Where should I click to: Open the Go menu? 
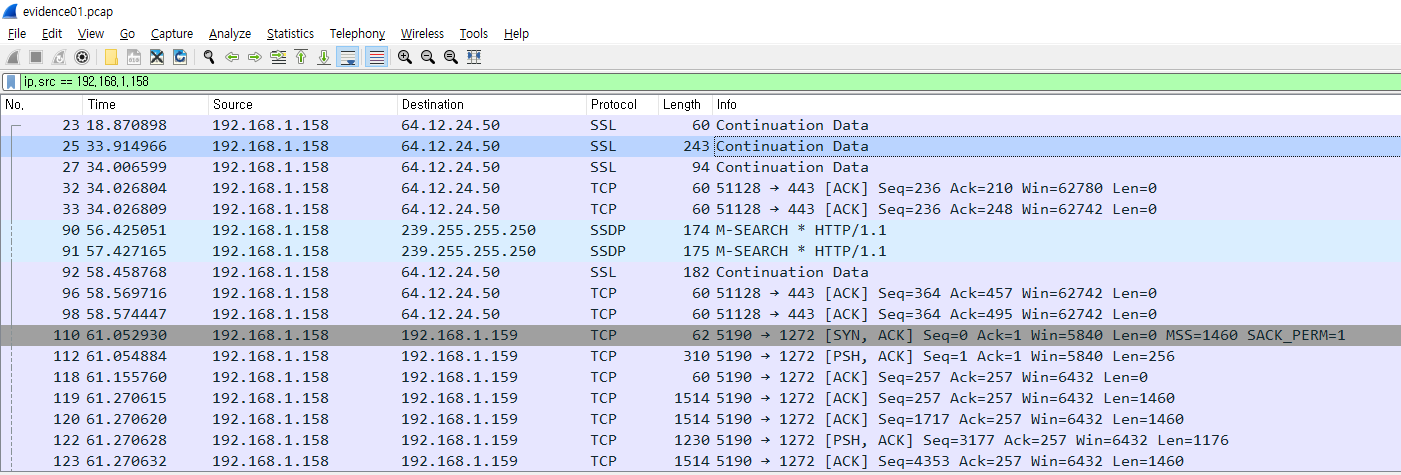pyautogui.click(x=127, y=34)
